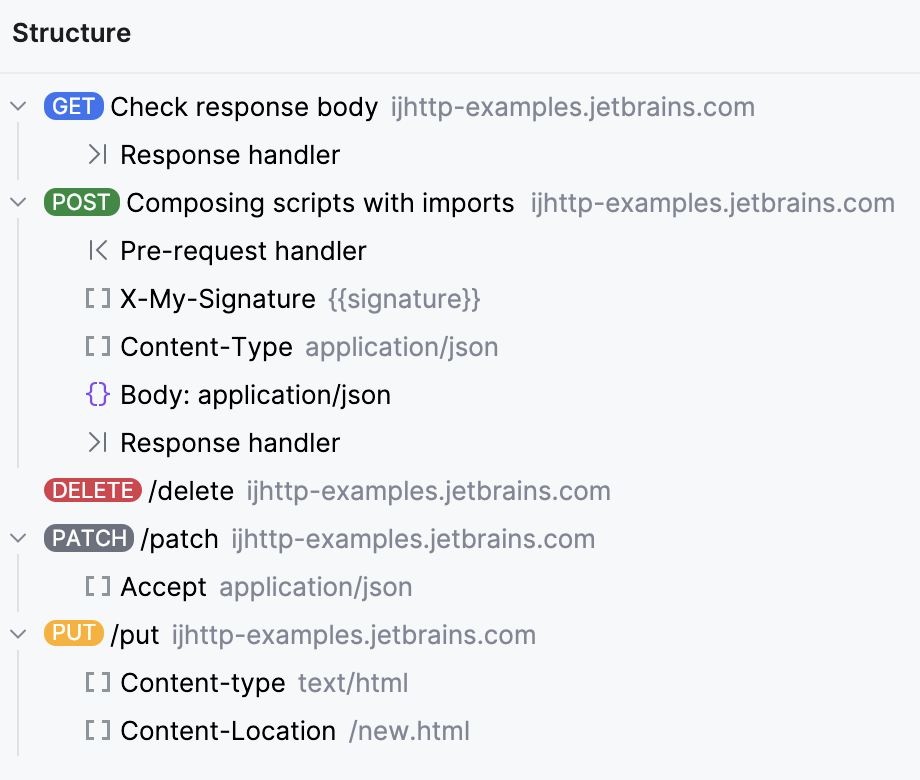
Task: Collapse the Check response body GET request
Action: point(17,106)
